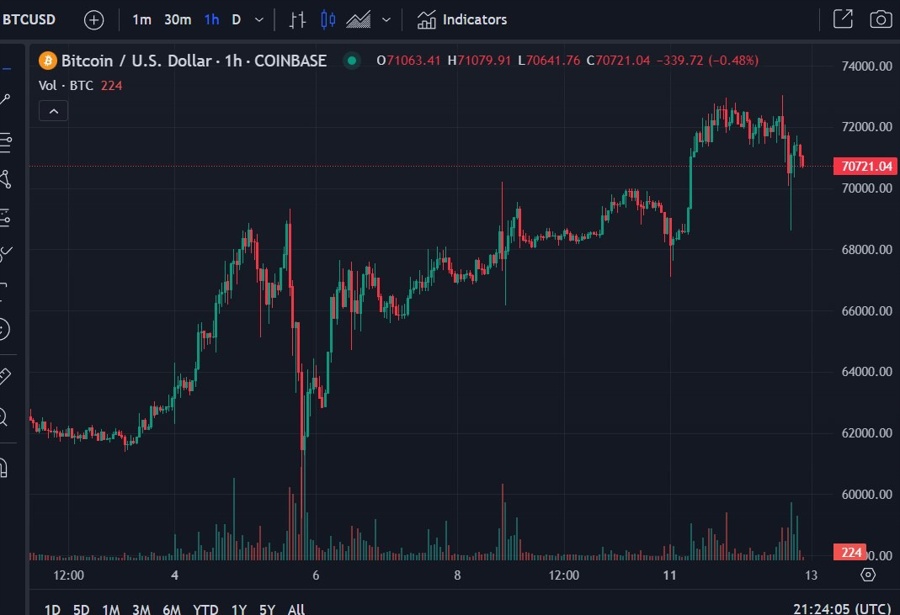900x615 pixels.
Task: Toggle the magnet mode tool
Action: (4, 467)
